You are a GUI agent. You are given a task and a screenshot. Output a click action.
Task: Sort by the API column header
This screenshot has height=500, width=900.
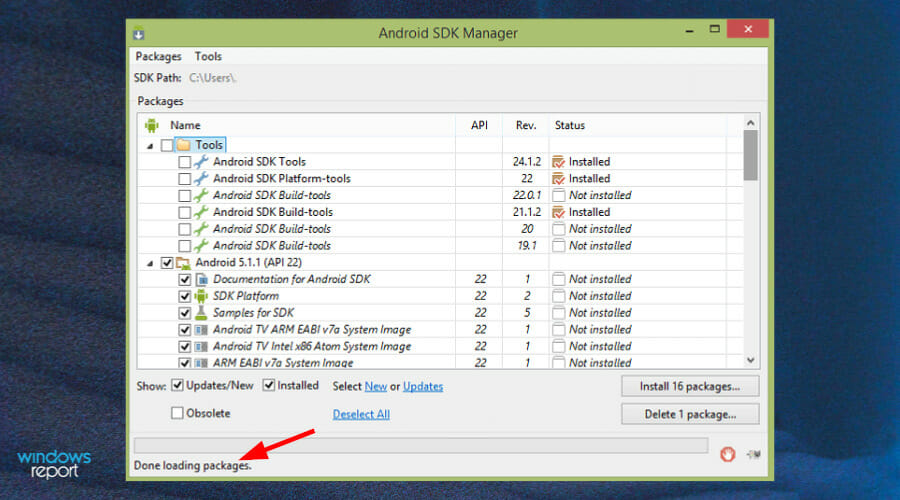coord(479,125)
